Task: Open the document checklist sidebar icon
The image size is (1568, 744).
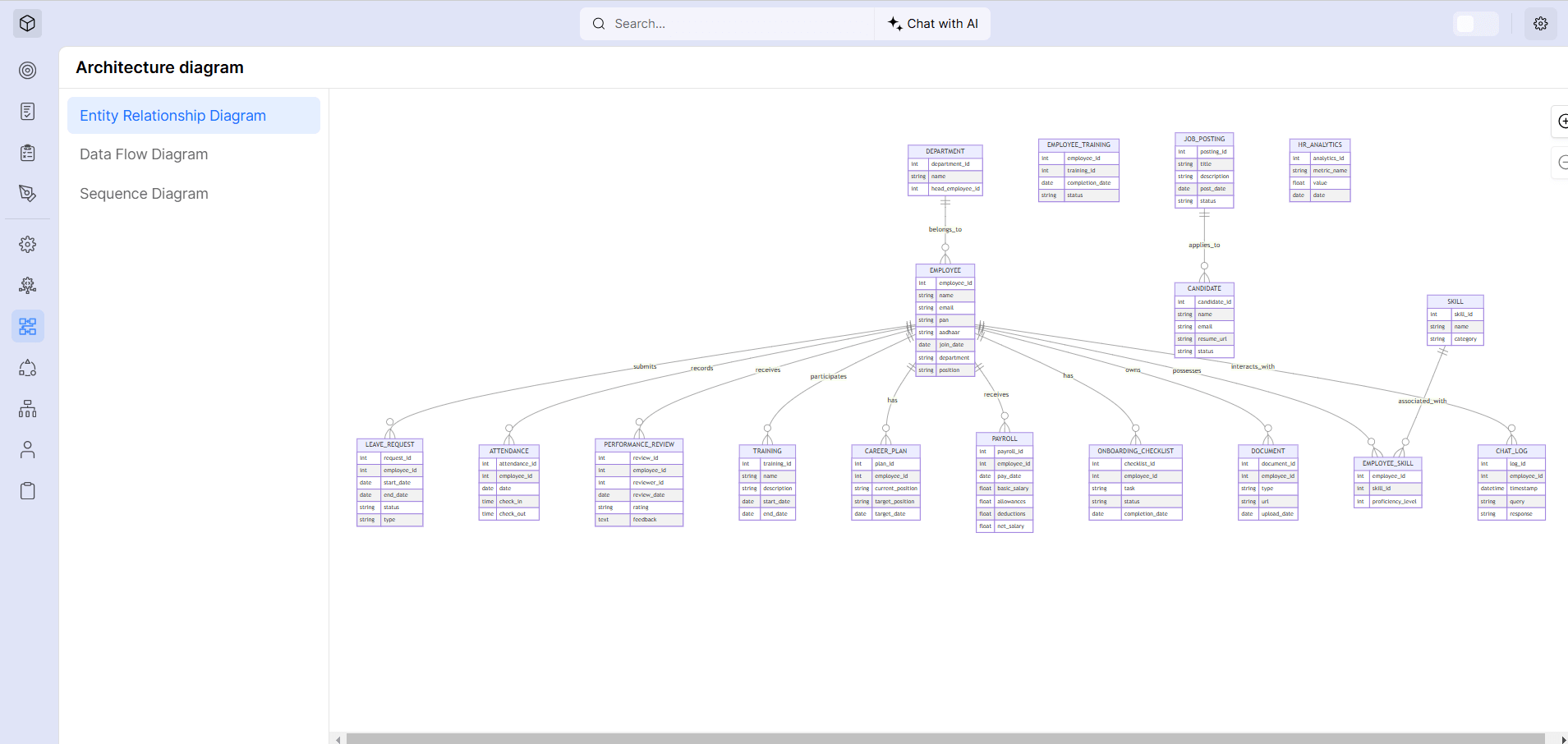Action: point(27,112)
